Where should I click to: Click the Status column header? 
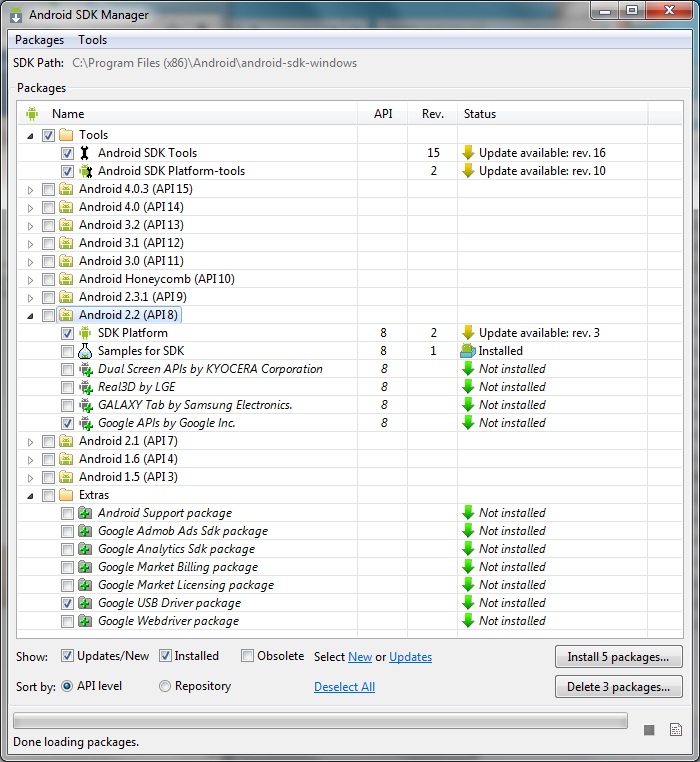pyautogui.click(x=552, y=114)
